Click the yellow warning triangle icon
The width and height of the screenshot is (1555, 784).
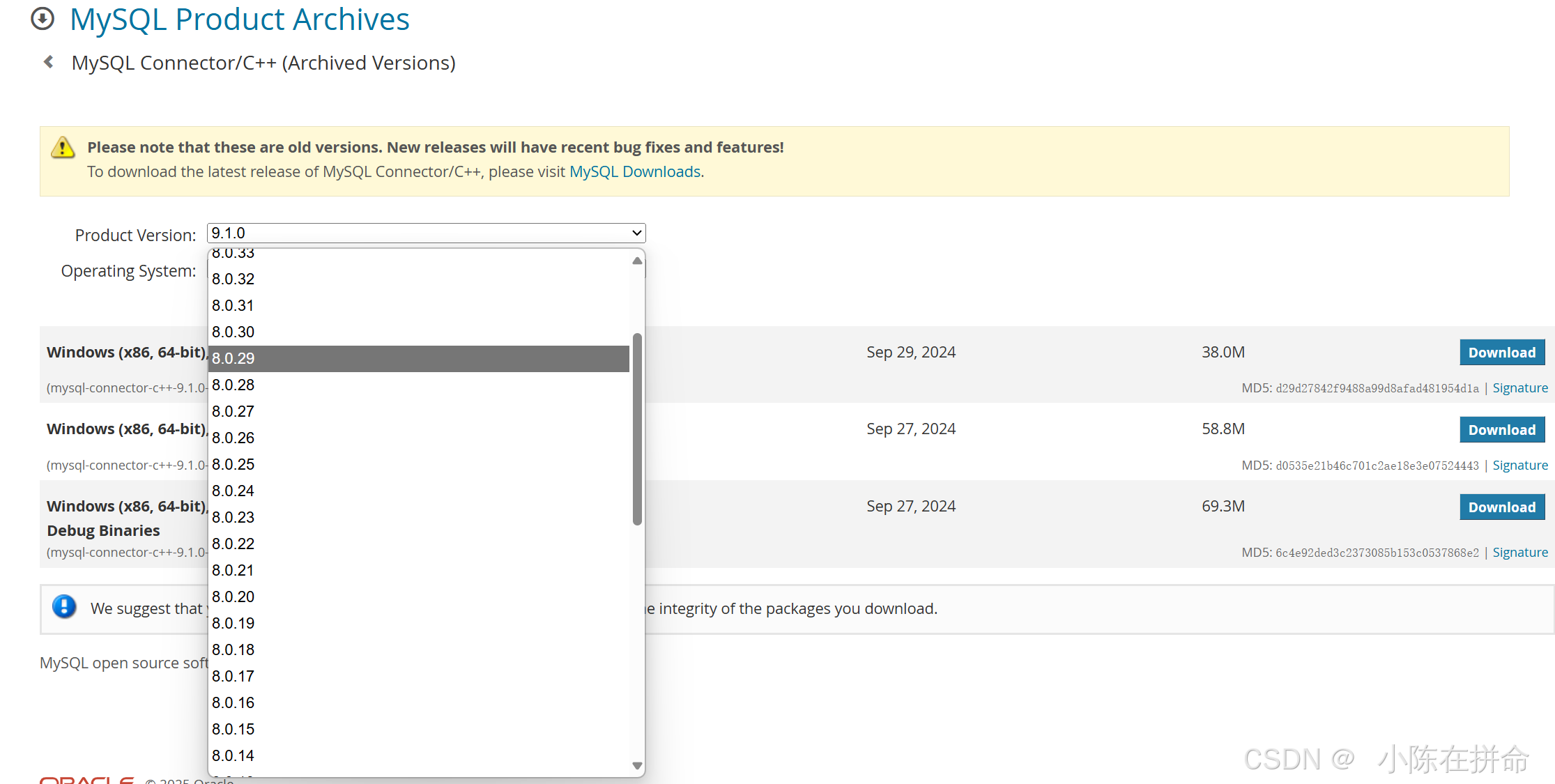coord(63,148)
